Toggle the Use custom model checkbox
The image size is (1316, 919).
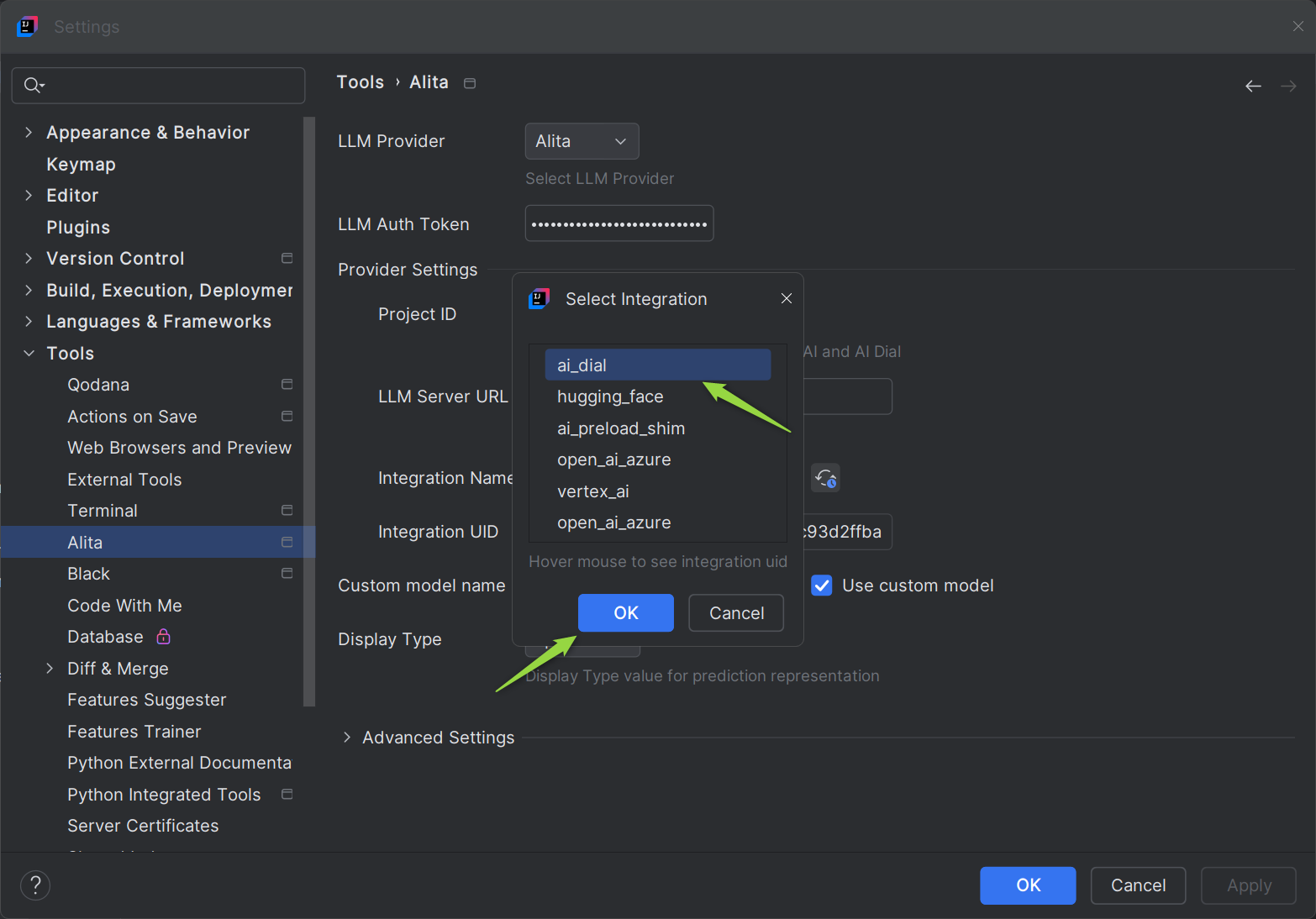click(x=822, y=586)
